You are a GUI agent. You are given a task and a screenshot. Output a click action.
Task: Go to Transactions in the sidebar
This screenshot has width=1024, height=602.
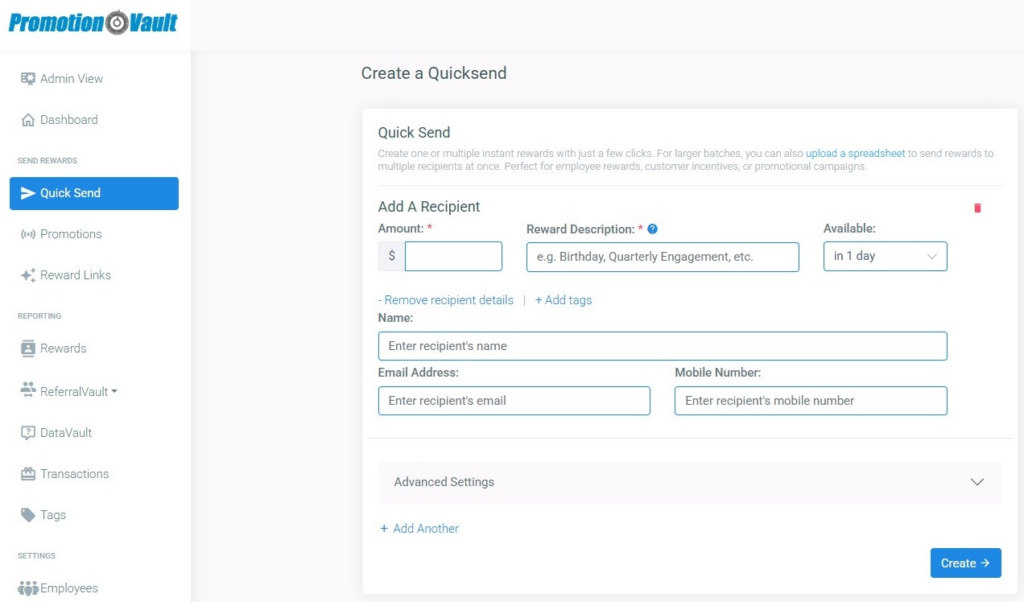74,474
